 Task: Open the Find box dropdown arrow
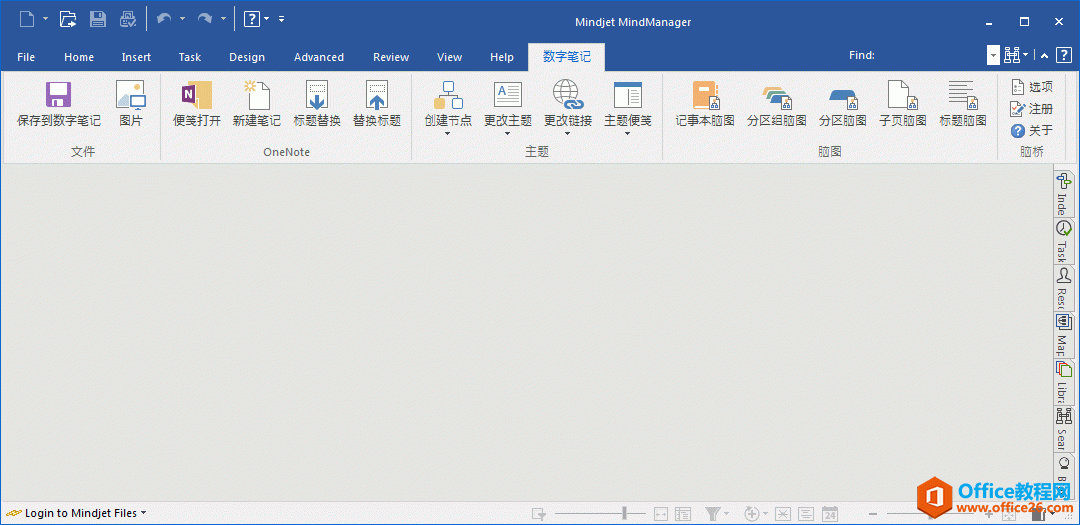(x=993, y=56)
